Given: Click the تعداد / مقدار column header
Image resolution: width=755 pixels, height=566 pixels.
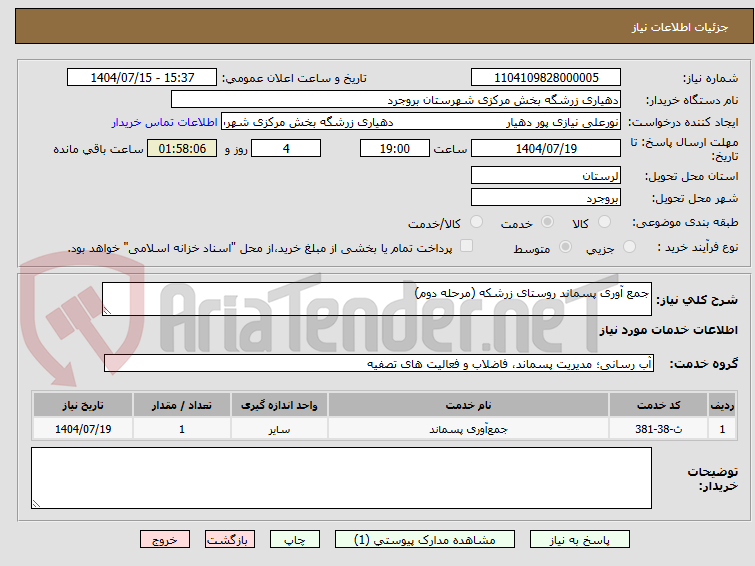Looking at the screenshot, I should 182,405.
